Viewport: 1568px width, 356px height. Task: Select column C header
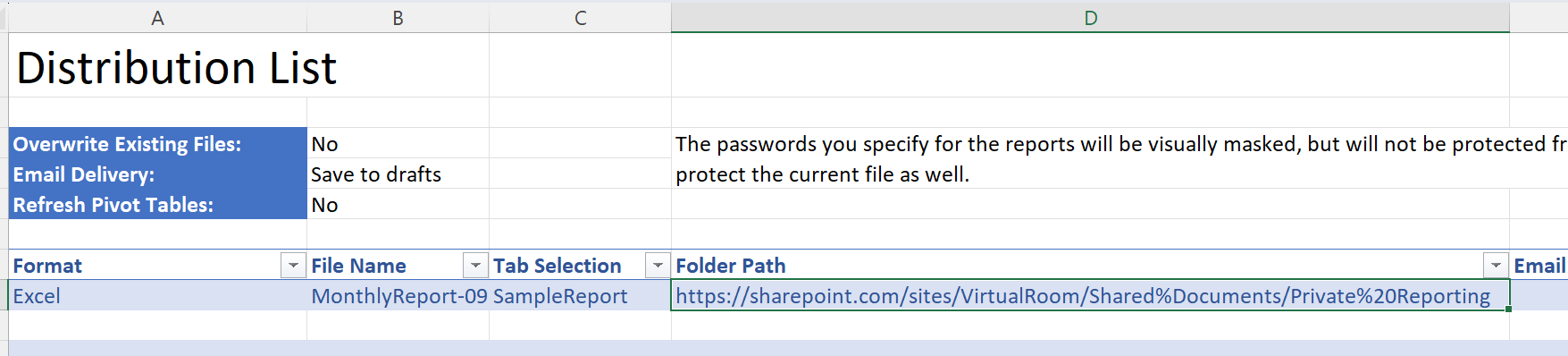pos(580,18)
